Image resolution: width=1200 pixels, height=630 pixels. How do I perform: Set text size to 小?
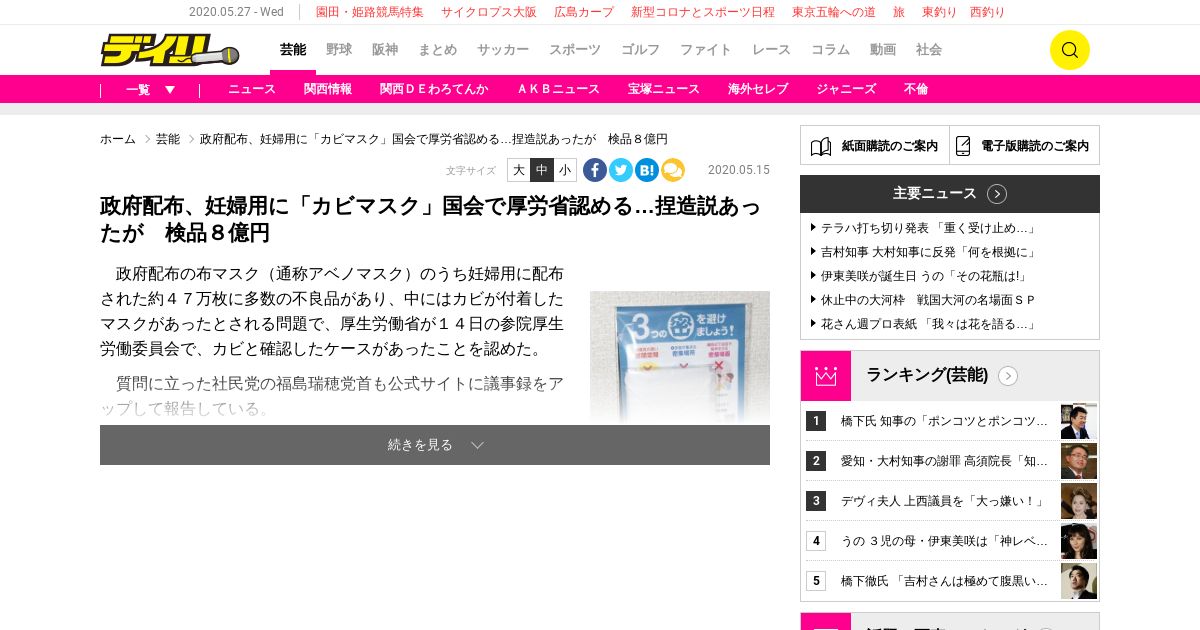[x=565, y=170]
